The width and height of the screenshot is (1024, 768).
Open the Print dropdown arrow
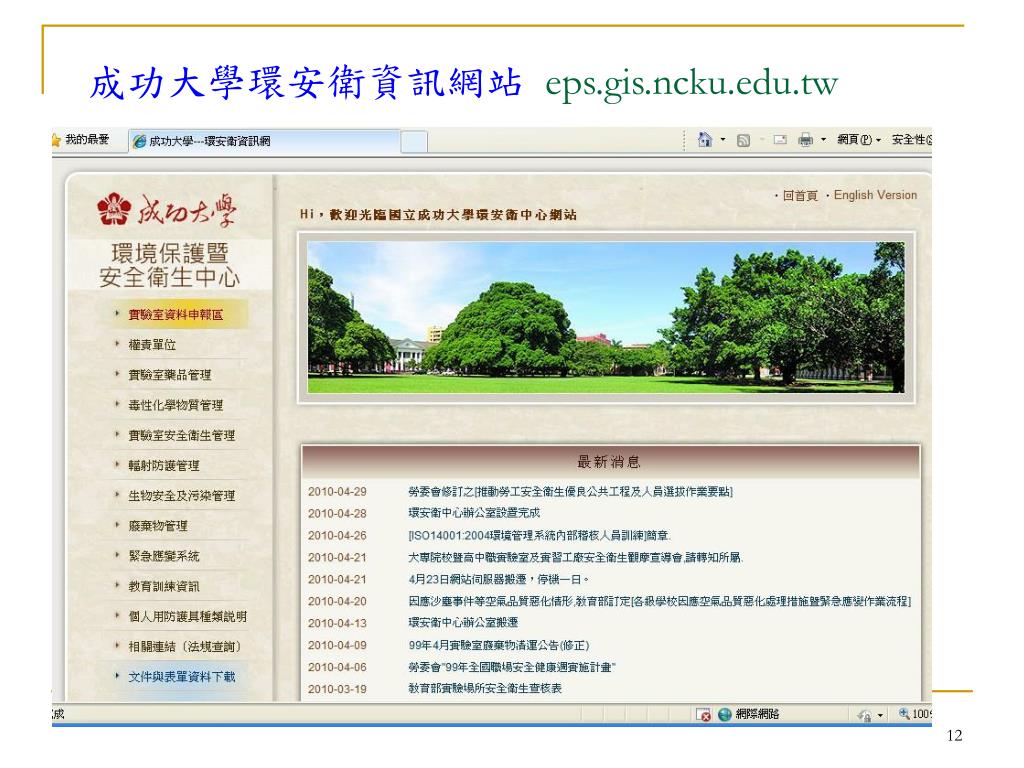coord(824,139)
